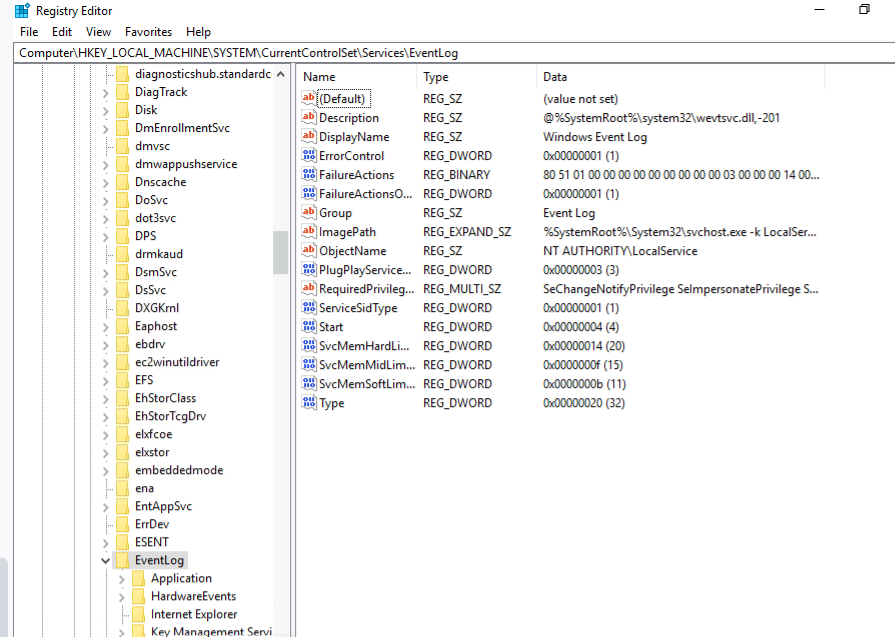Expand the embeddedmode key
This screenshot has height=637, width=895.
[106, 471]
